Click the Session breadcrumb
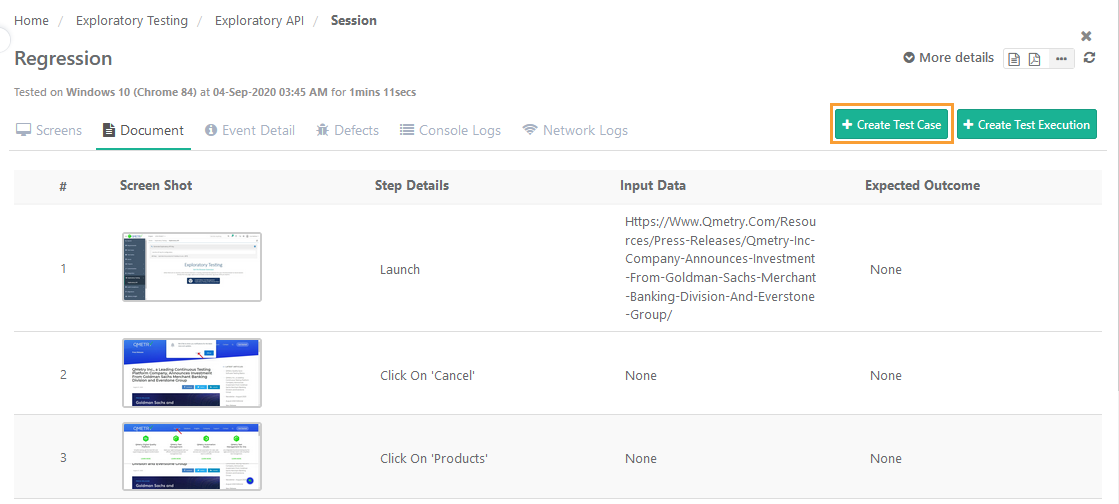This screenshot has height=504, width=1119. tap(354, 21)
